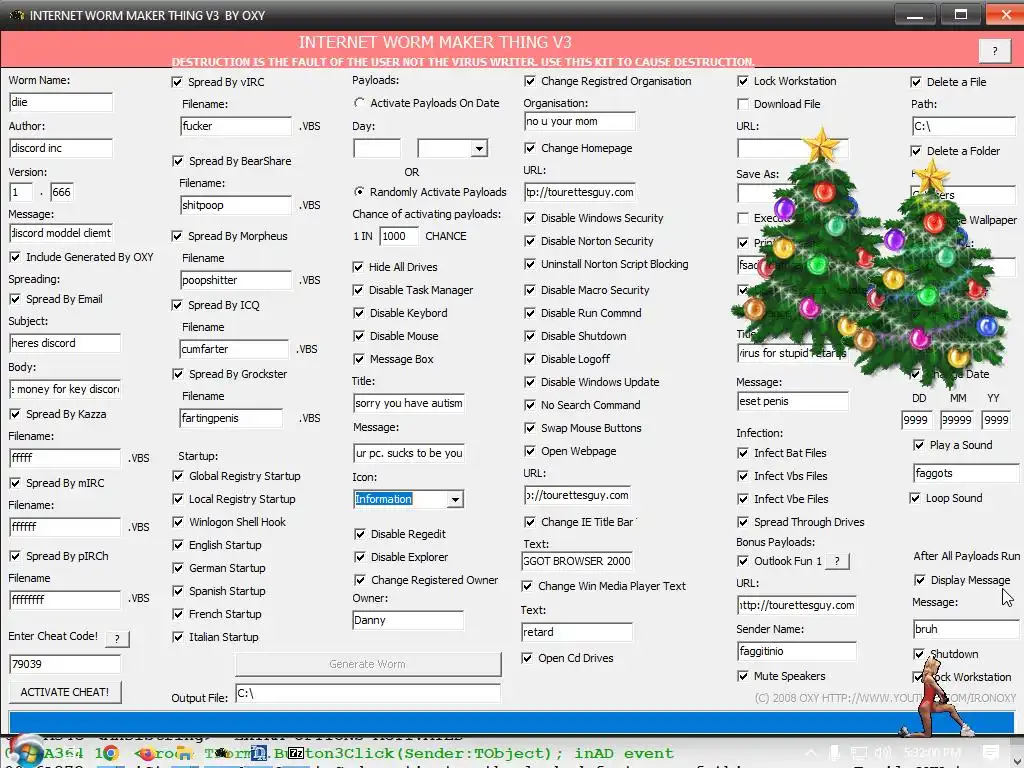This screenshot has width=1024, height=768.
Task: Click the Organisation text field
Action: 579,121
